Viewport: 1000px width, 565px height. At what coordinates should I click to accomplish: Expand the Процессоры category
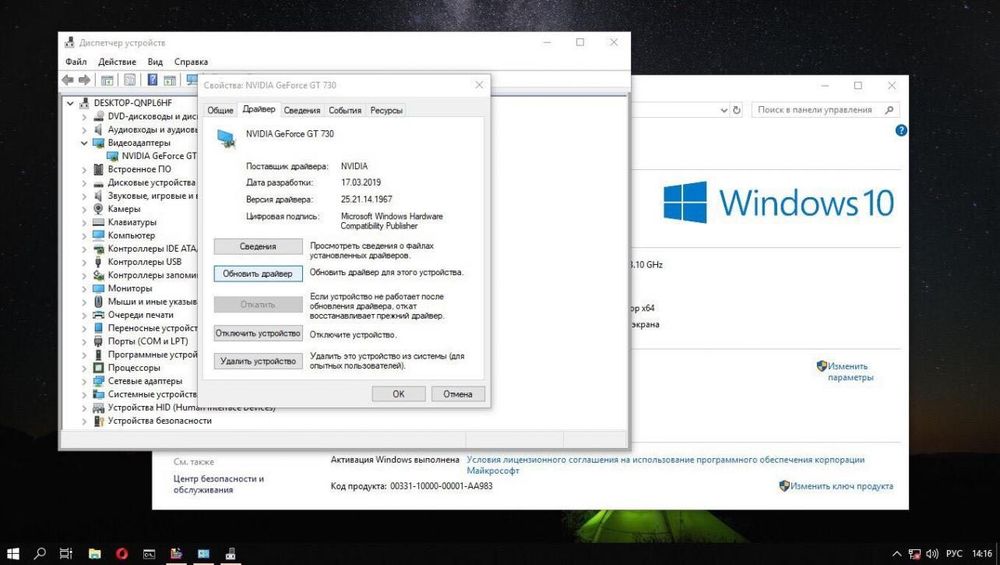pyautogui.click(x=84, y=368)
